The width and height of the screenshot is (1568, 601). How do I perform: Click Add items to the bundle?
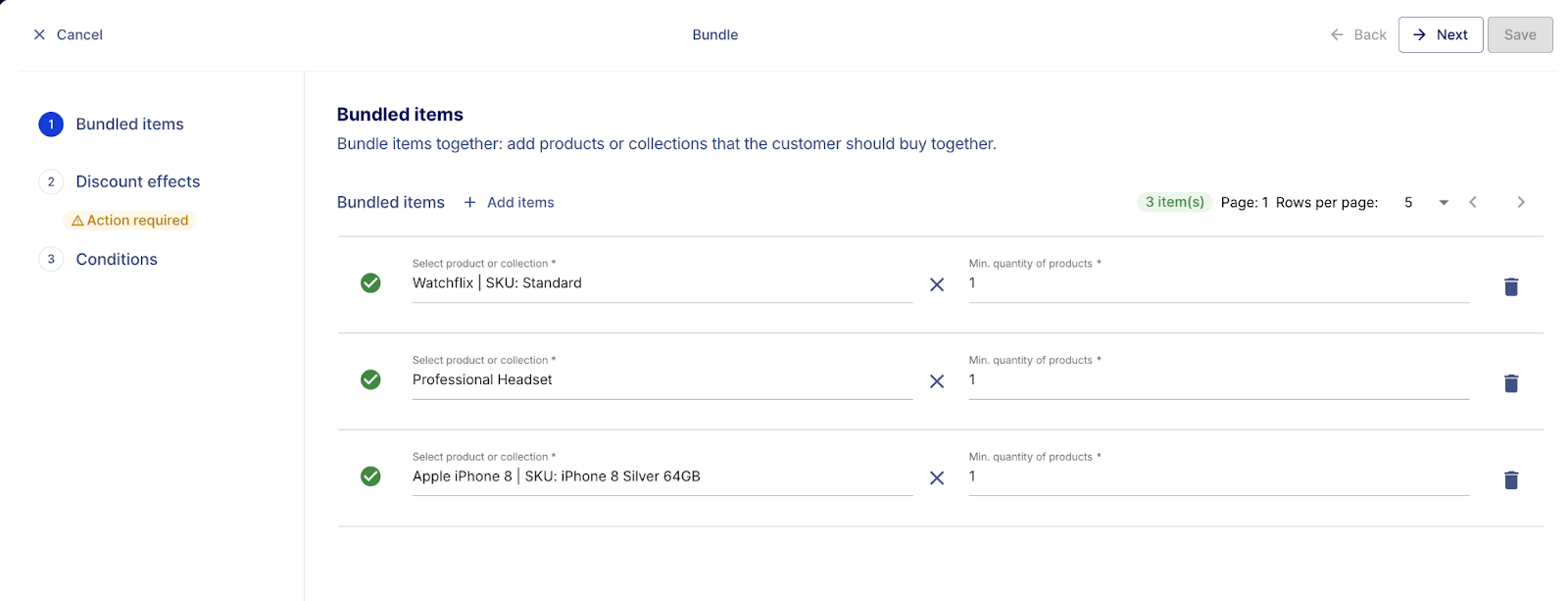(510, 202)
